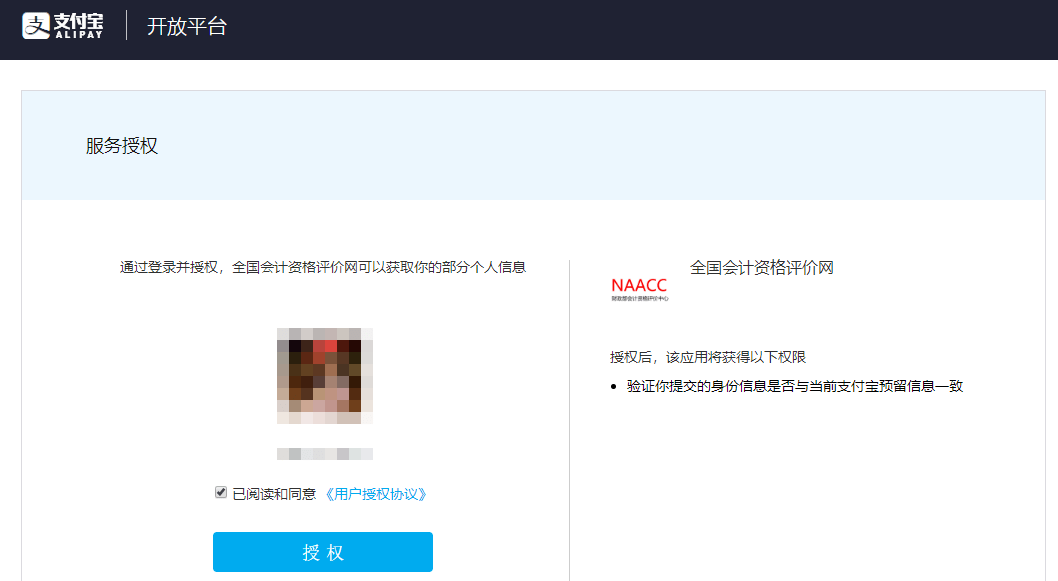This screenshot has width=1058, height=581.
Task: Click the divider between logo and 开放平台
Action: [x=126, y=28]
